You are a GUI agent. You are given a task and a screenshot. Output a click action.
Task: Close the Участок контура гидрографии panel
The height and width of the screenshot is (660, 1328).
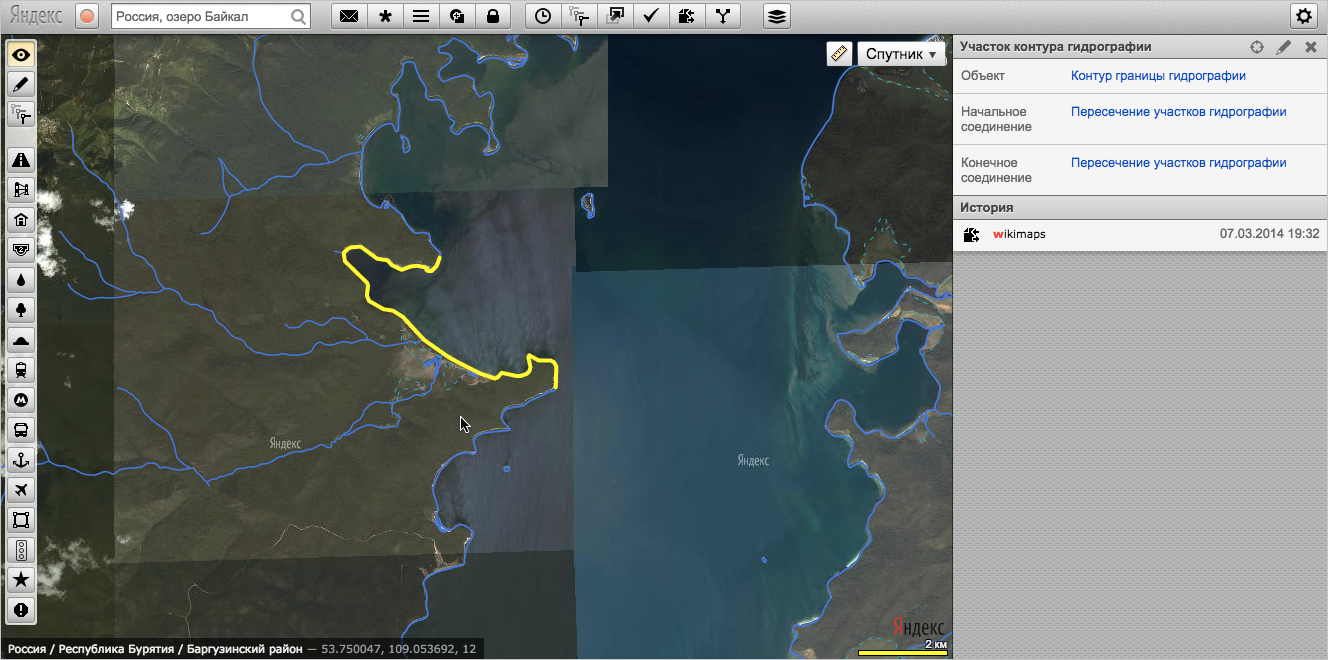point(1311,47)
